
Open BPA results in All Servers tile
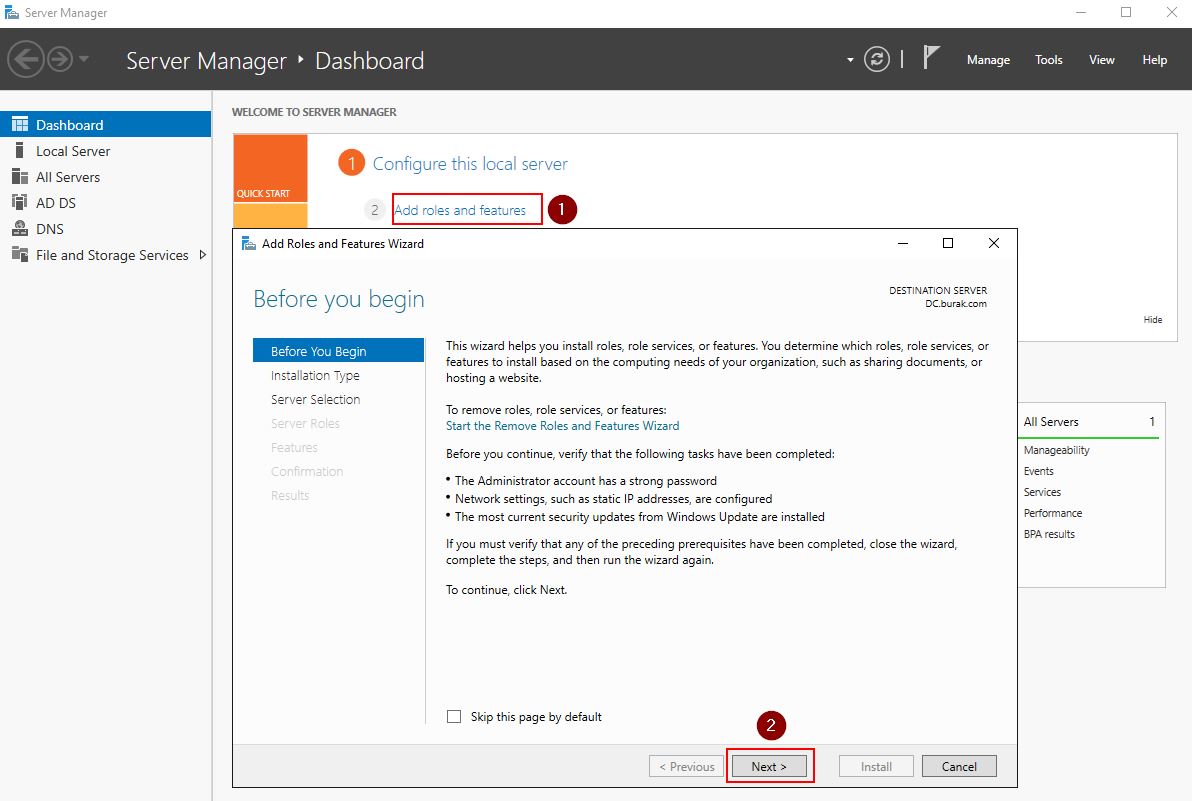tap(1049, 534)
